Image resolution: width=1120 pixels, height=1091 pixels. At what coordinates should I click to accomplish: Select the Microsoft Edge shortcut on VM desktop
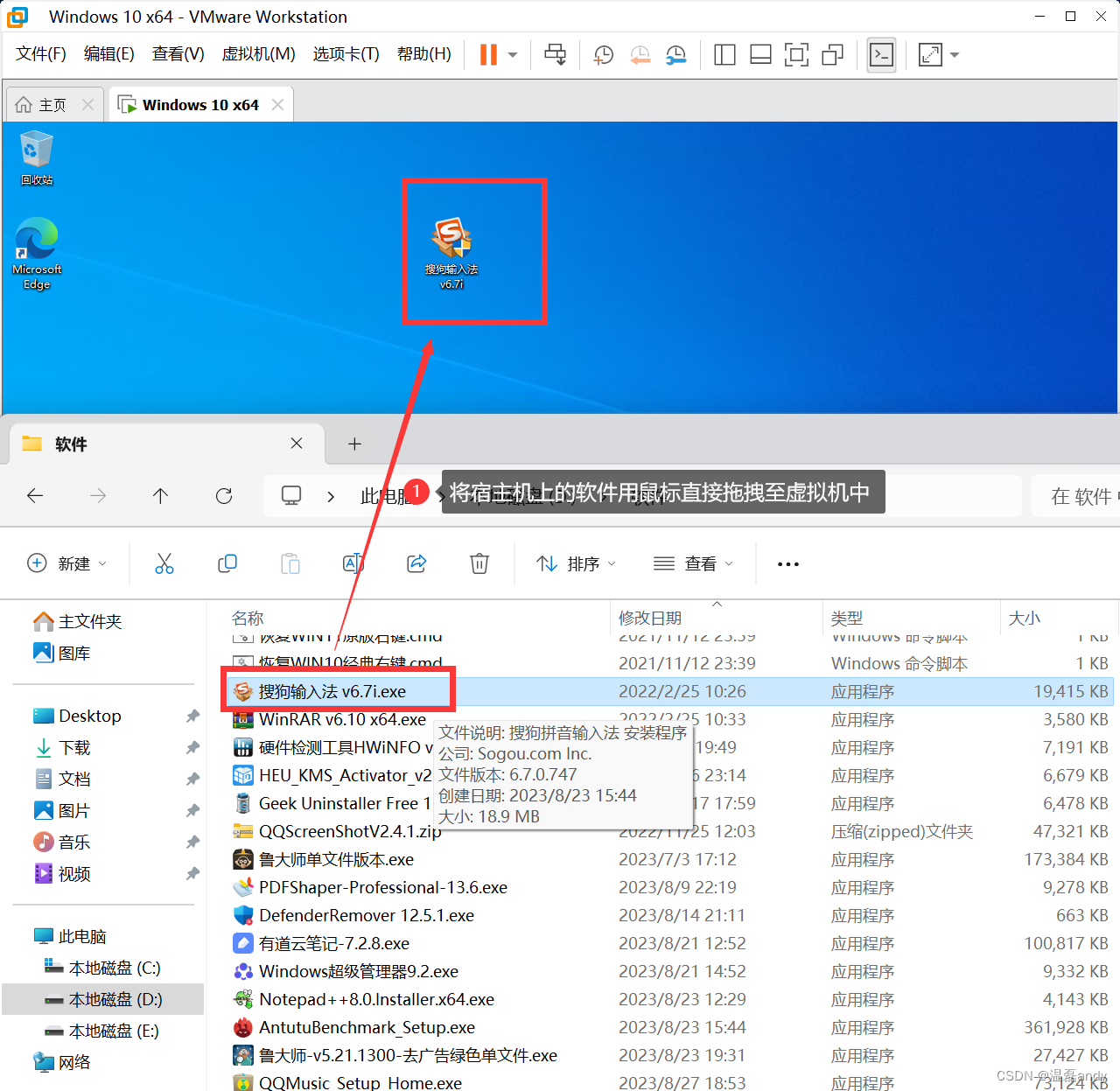coord(37,254)
